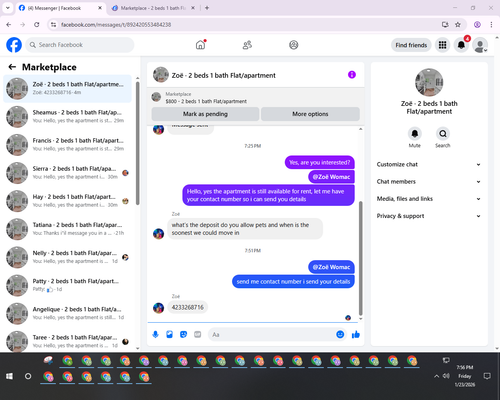Open Taree conversation in list
The width and height of the screenshot is (500, 400).
click(68, 341)
